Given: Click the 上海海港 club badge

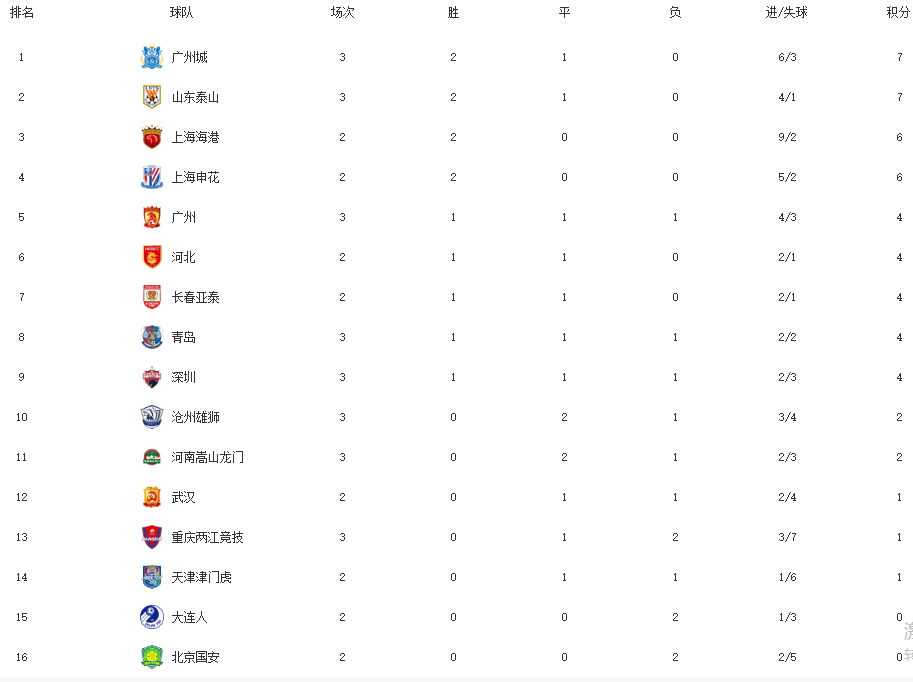Looking at the screenshot, I should click(152, 137).
